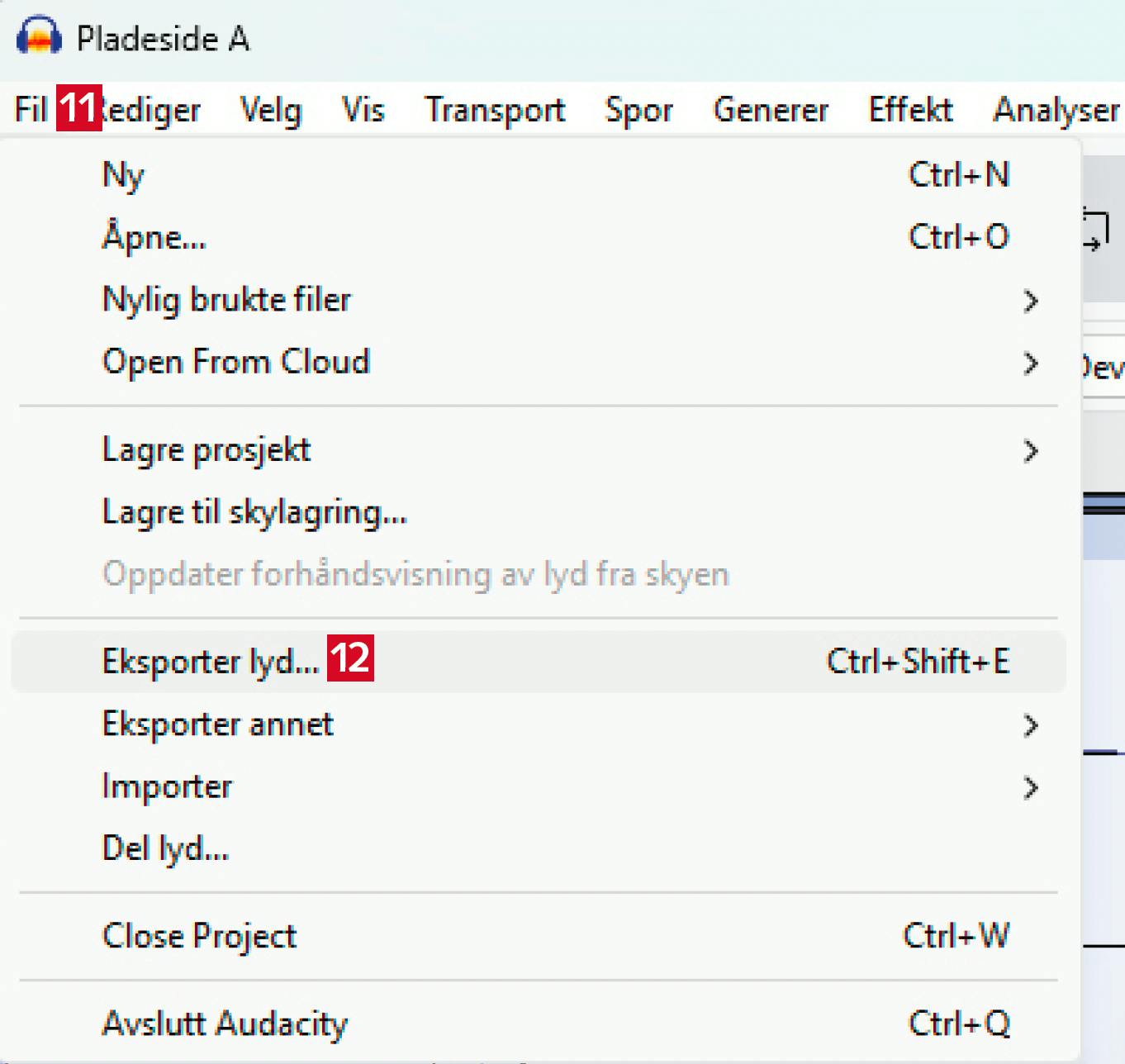Click the Audacity headphones logo icon
This screenshot has width=1125, height=1064.
coord(38,36)
